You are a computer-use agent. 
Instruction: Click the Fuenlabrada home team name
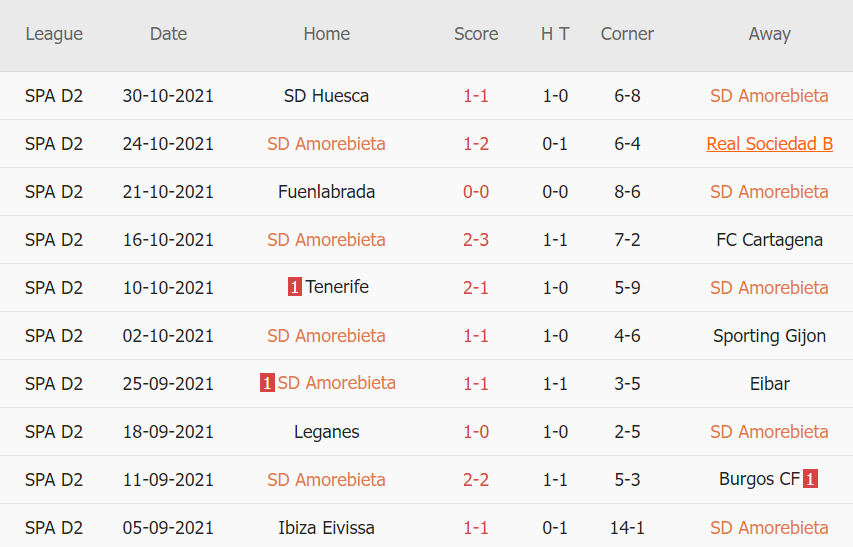[326, 192]
